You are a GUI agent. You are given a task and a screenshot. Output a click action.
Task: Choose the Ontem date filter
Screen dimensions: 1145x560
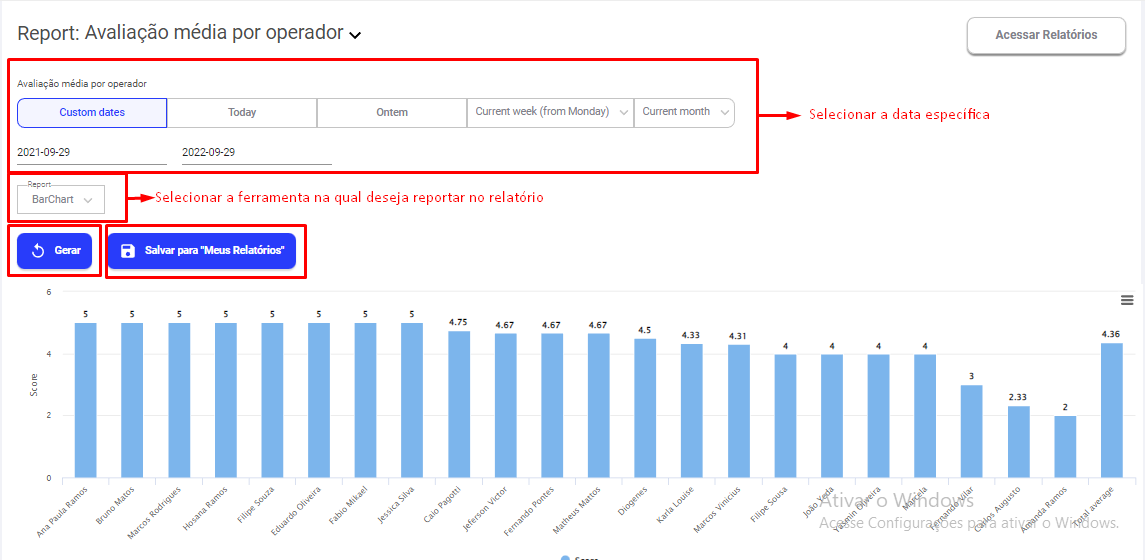pos(392,113)
